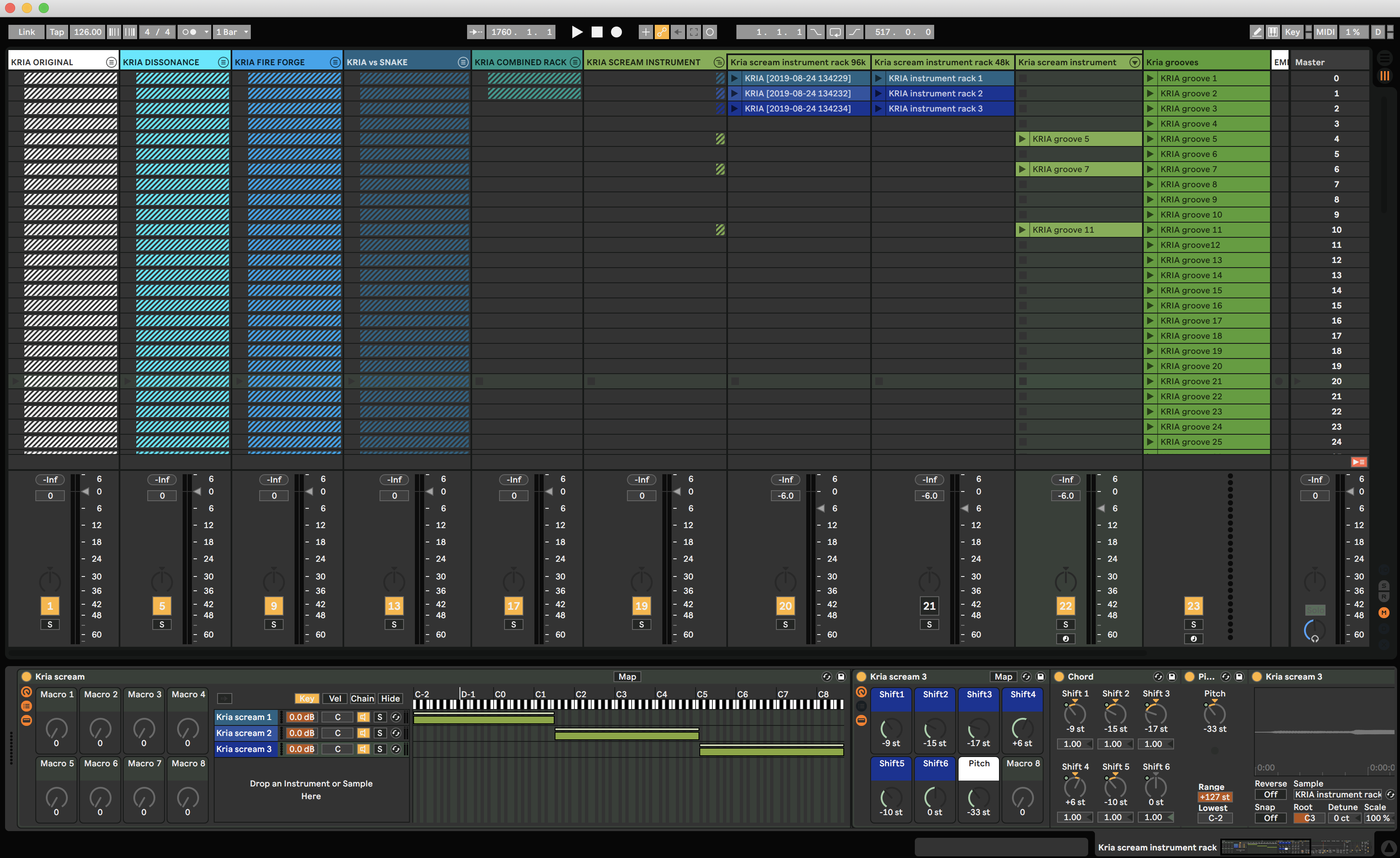Click the Map button on Kria scream rack
This screenshot has height=858, width=1400.
627,676
